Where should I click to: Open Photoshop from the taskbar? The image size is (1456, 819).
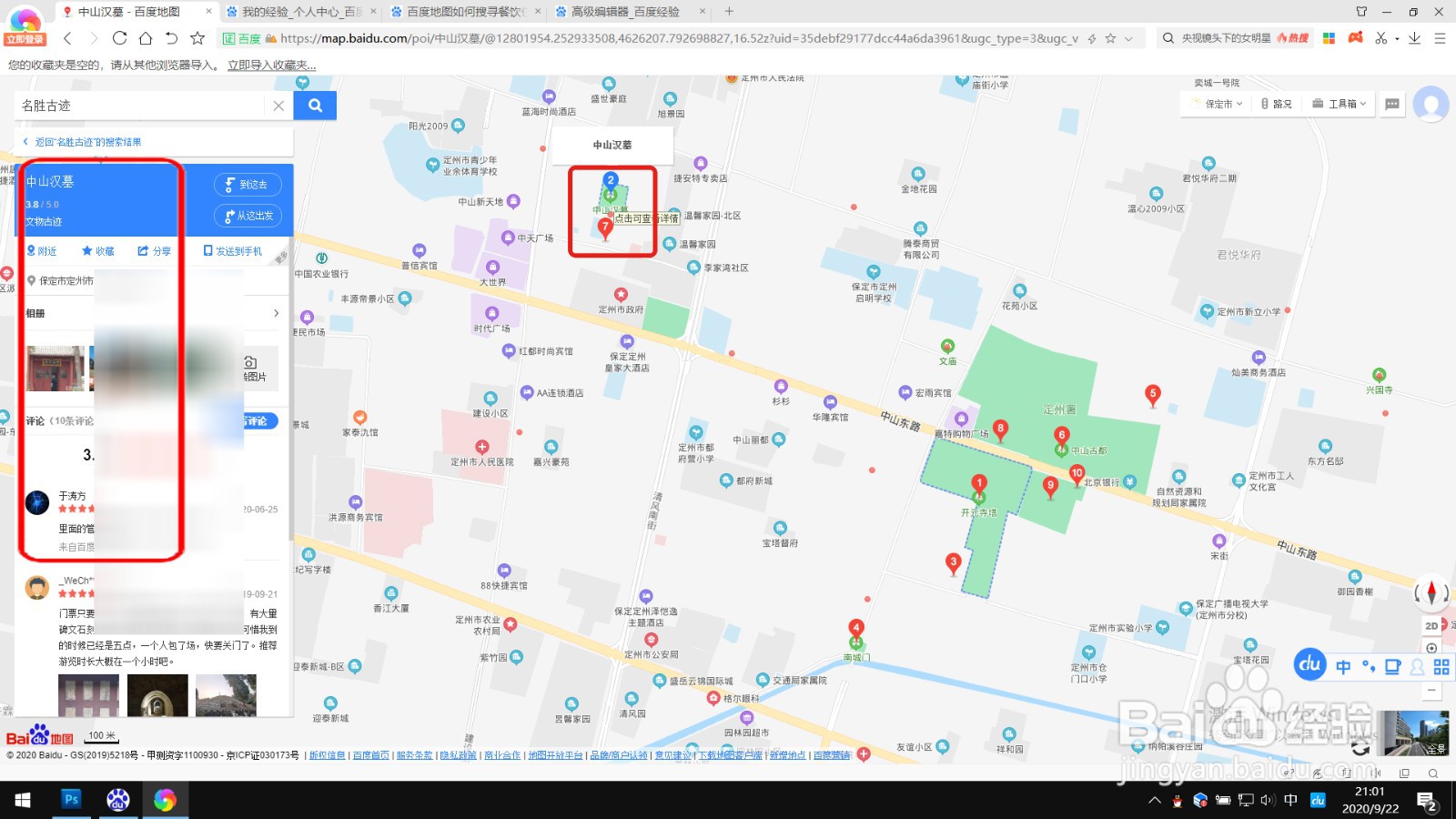[71, 800]
